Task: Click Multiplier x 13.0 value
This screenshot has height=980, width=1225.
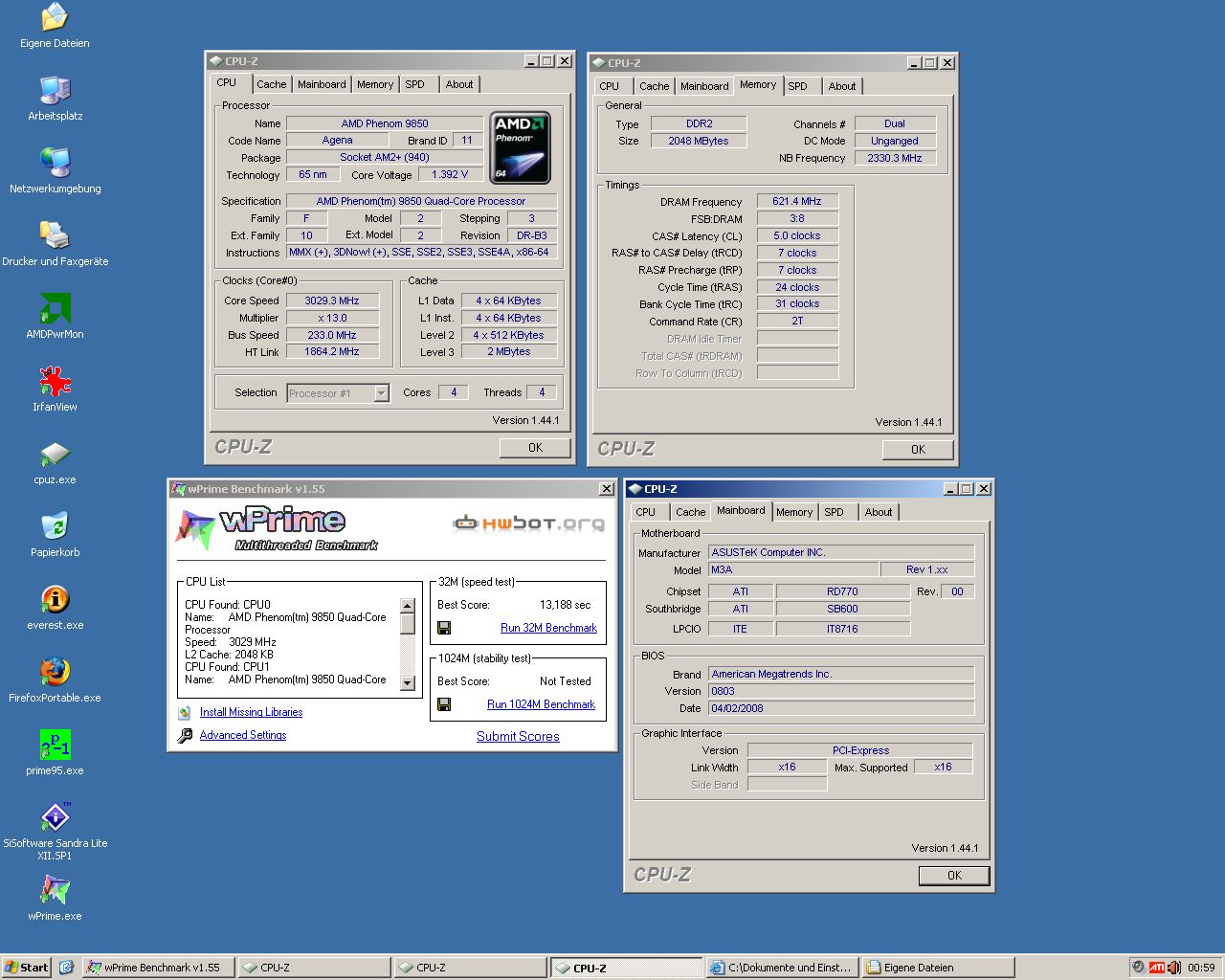Action: (332, 318)
